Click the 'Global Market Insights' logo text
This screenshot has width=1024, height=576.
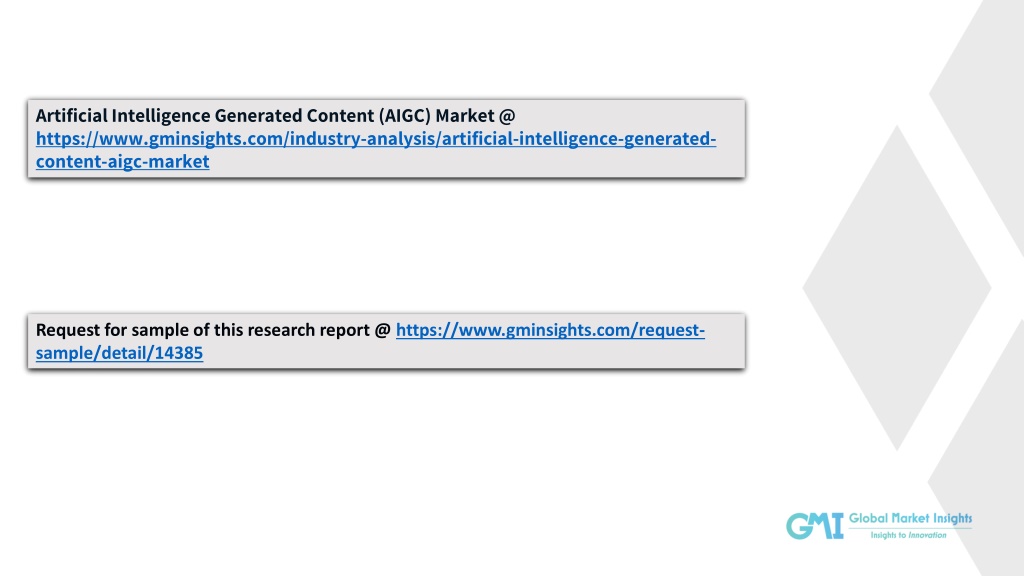[910, 518]
